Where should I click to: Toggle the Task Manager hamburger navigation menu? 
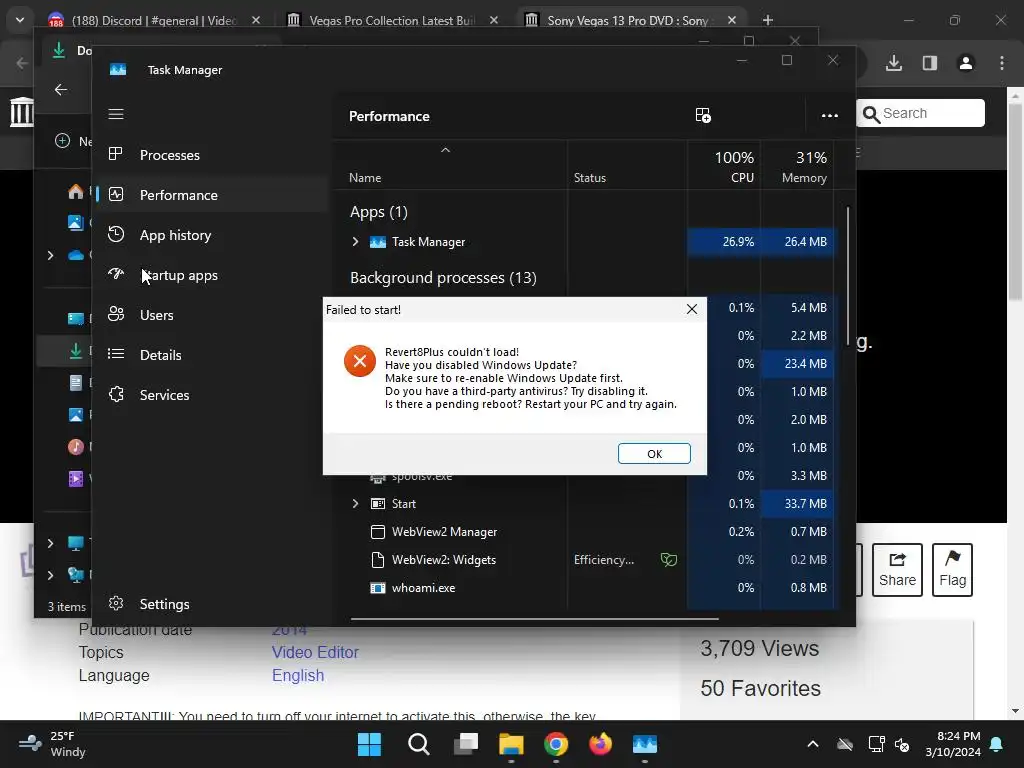(116, 114)
